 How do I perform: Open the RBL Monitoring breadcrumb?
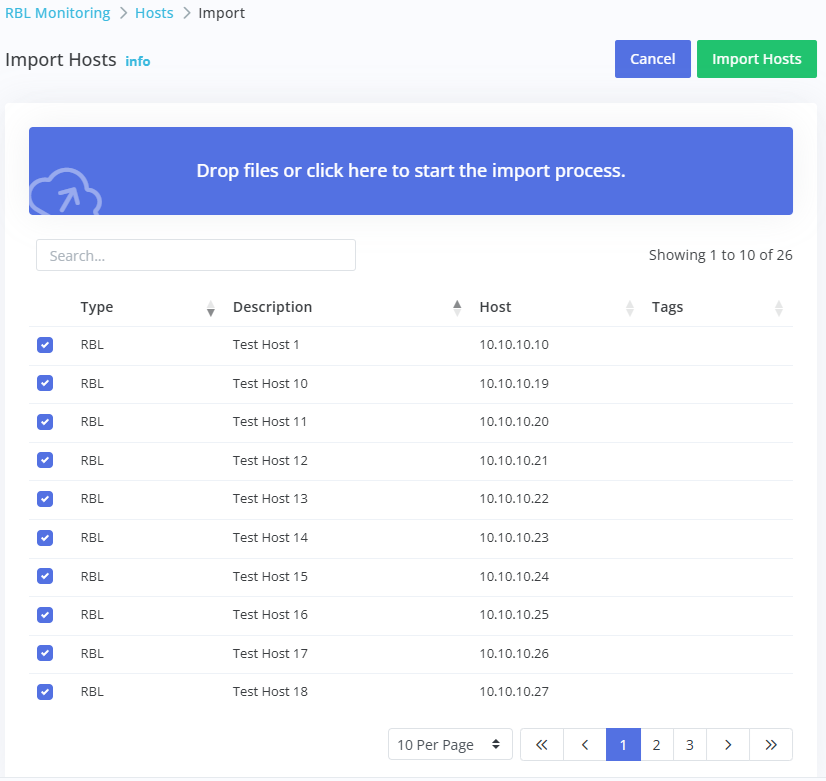point(58,13)
